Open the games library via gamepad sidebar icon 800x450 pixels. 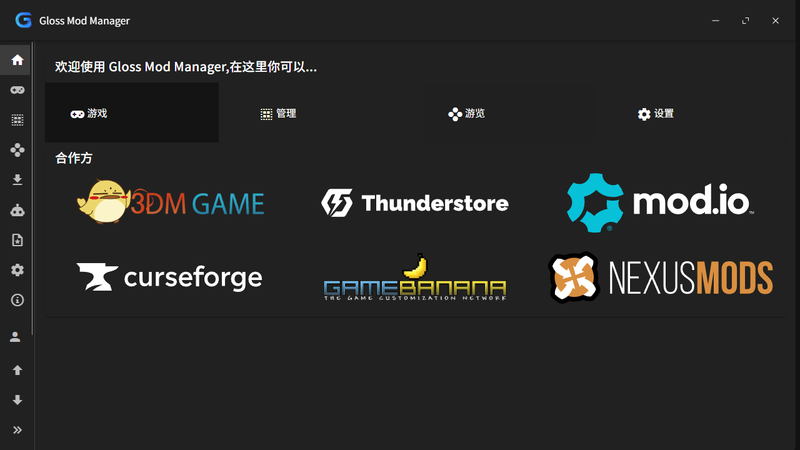point(17,90)
